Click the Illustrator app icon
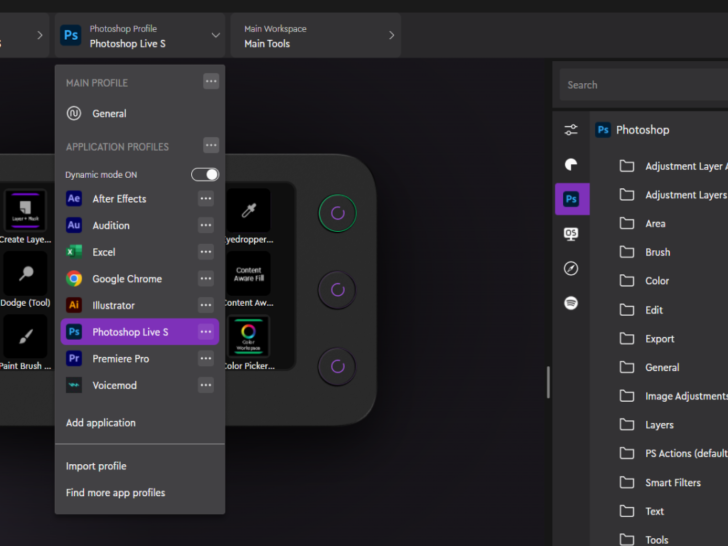The height and width of the screenshot is (546, 728). [74, 305]
